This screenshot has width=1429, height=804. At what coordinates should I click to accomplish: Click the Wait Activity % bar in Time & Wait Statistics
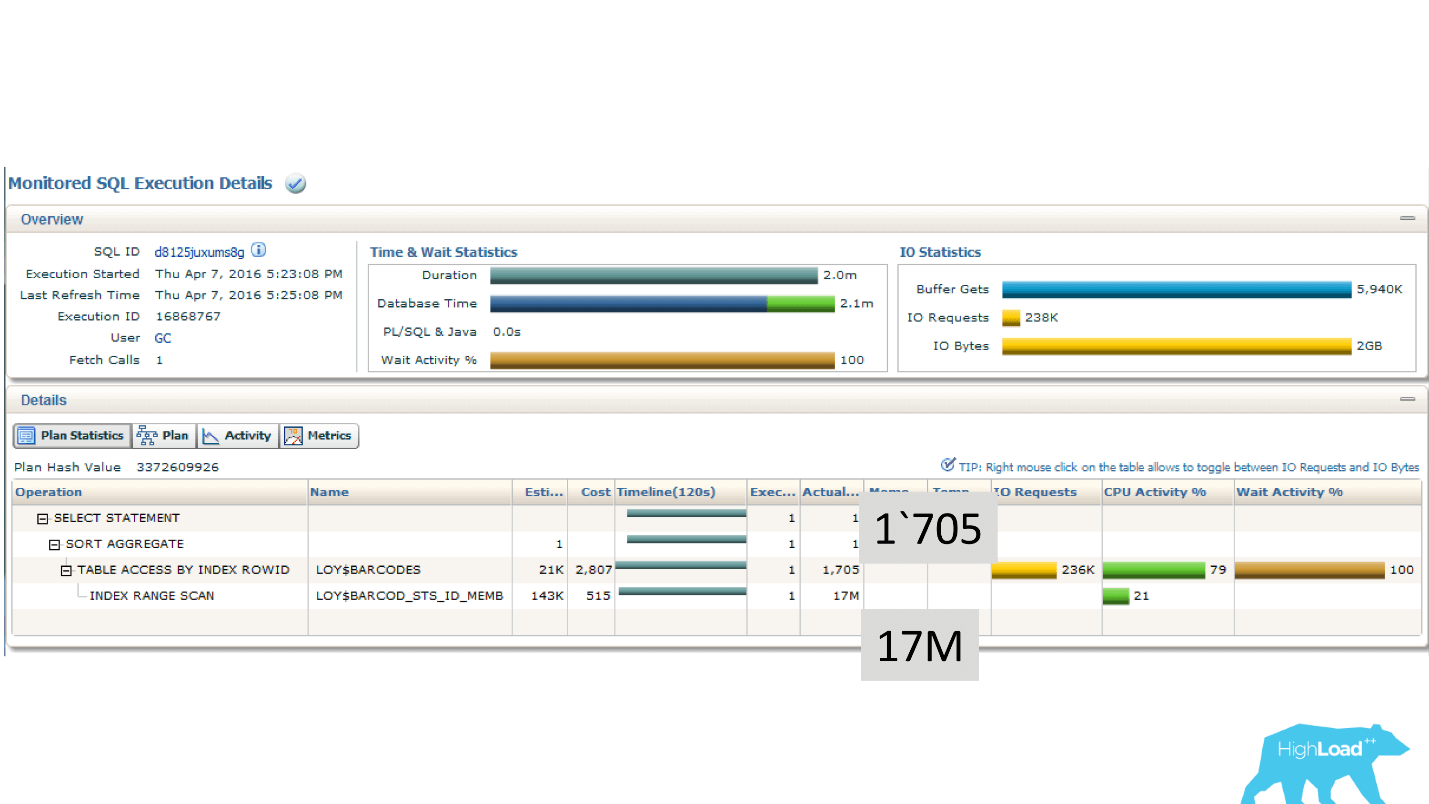pyautogui.click(x=662, y=360)
